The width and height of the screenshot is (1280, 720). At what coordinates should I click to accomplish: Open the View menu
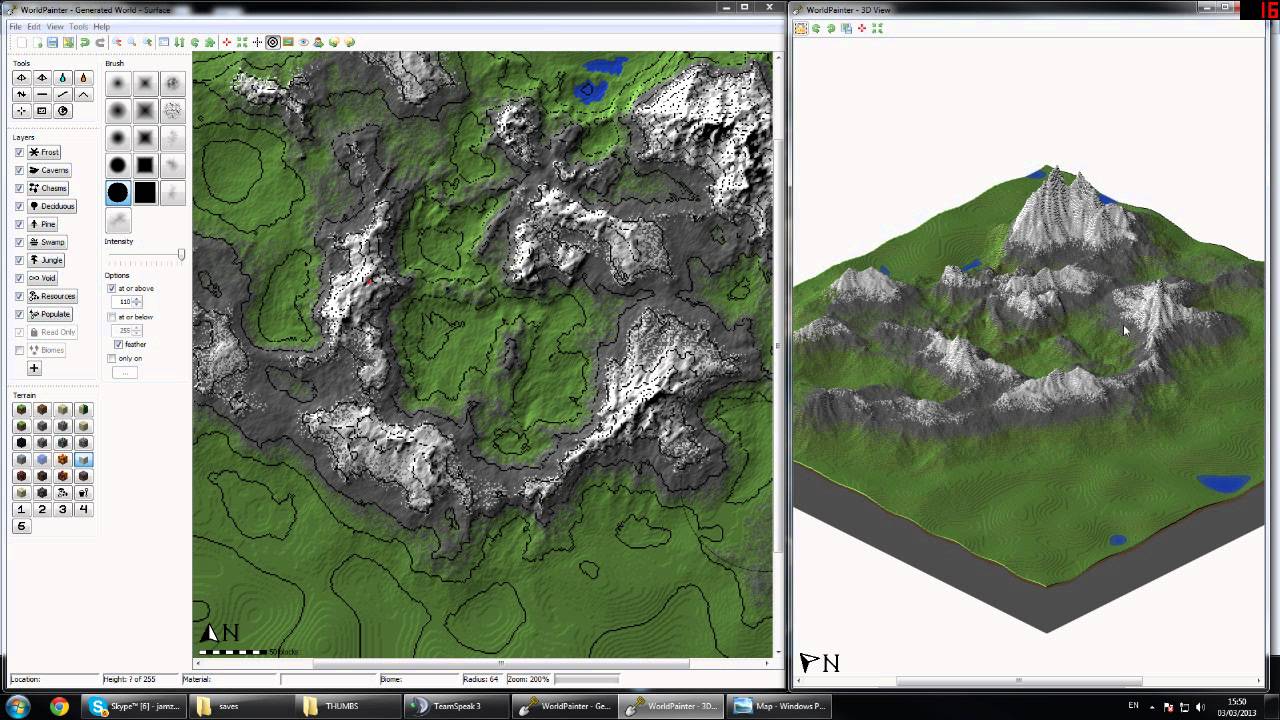(55, 27)
